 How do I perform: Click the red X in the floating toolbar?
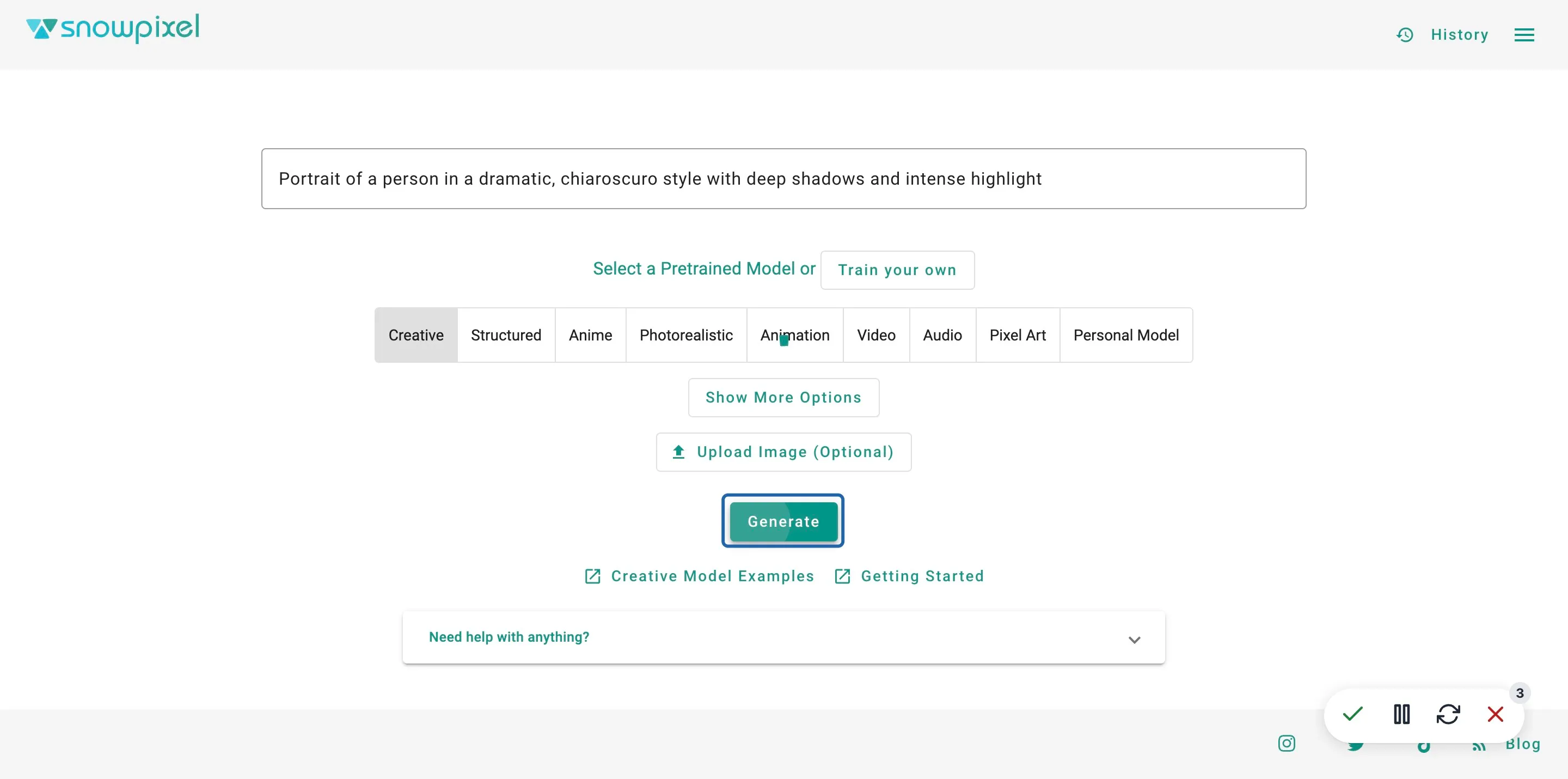tap(1495, 714)
